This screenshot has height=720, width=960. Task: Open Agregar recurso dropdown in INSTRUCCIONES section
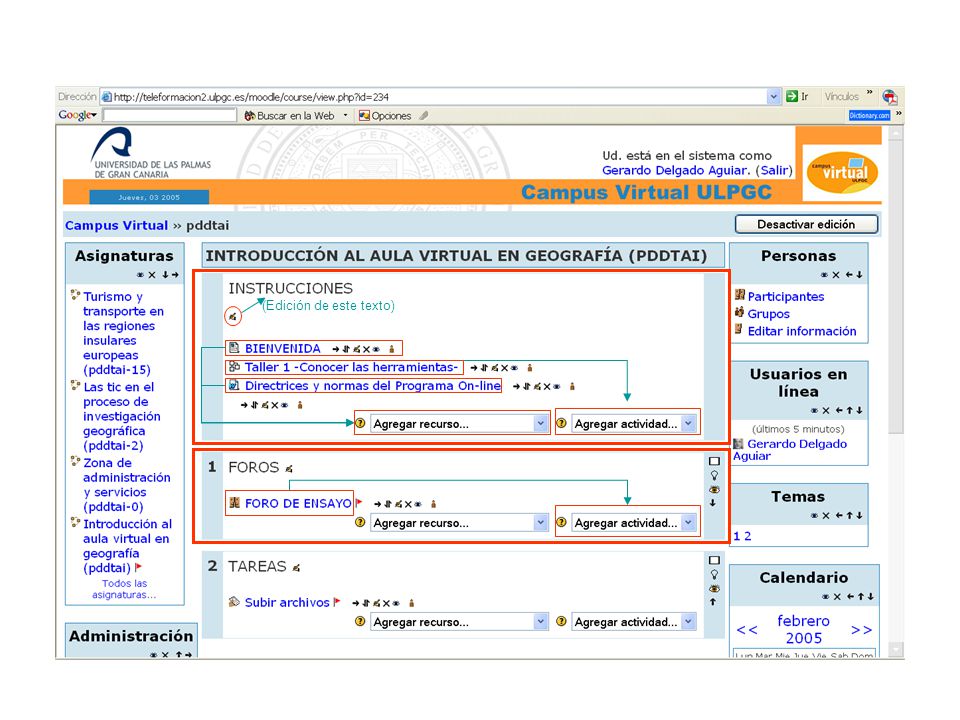459,424
